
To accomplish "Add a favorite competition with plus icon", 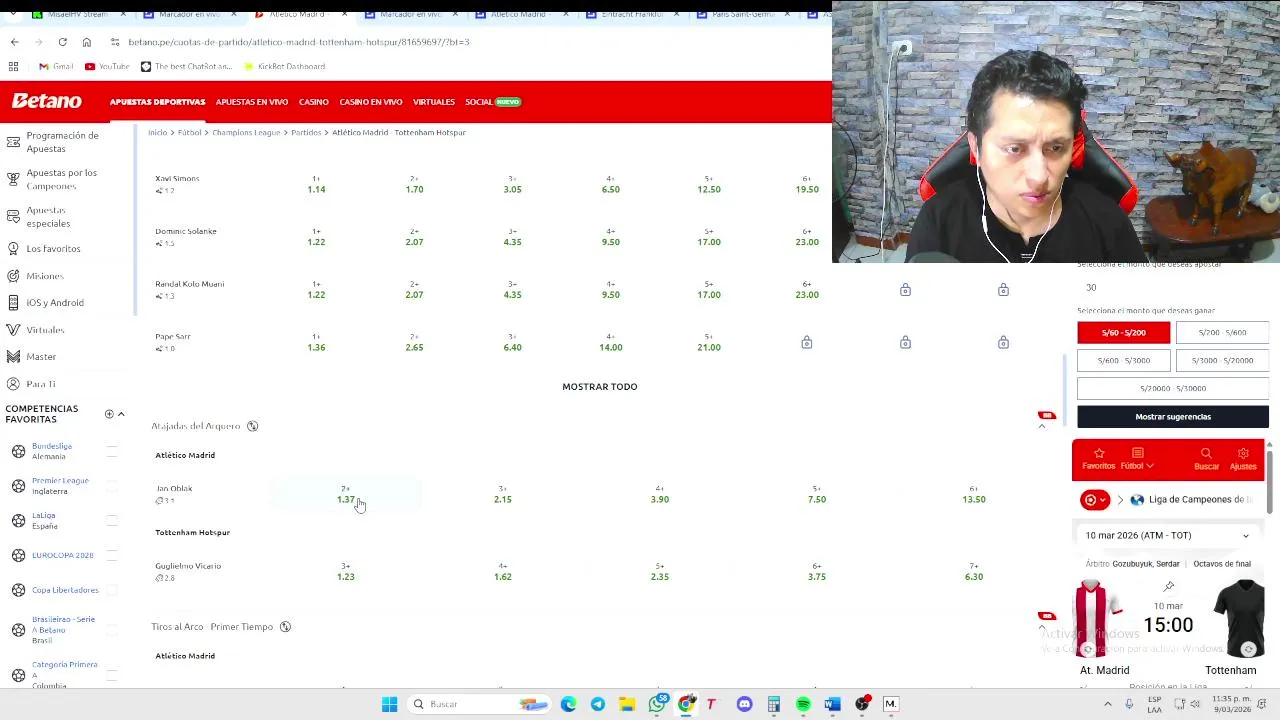I will click(109, 414).
